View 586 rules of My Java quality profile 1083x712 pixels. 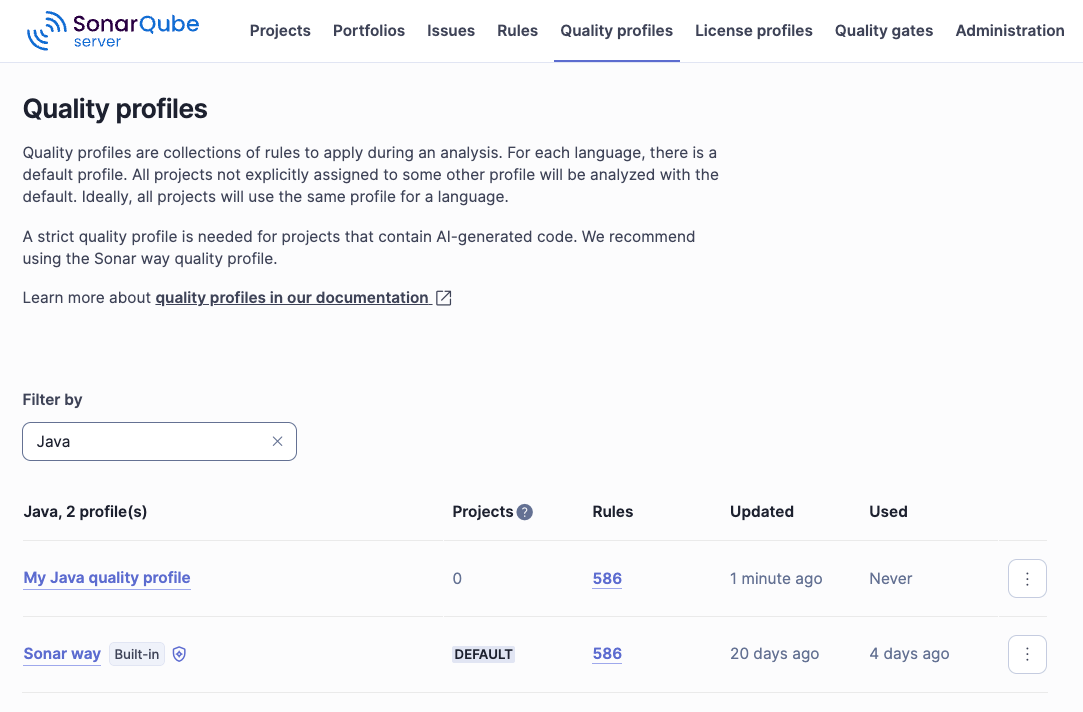coord(607,578)
